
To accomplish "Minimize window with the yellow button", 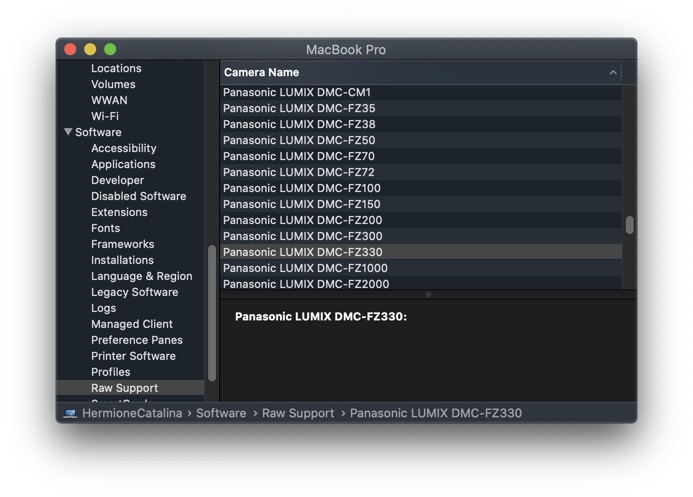I will point(90,49).
